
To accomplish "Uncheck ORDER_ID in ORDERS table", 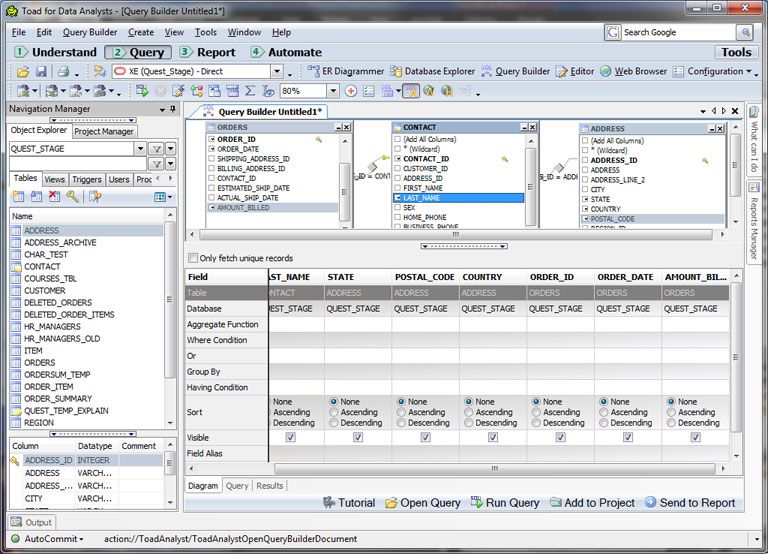I will (212, 139).
